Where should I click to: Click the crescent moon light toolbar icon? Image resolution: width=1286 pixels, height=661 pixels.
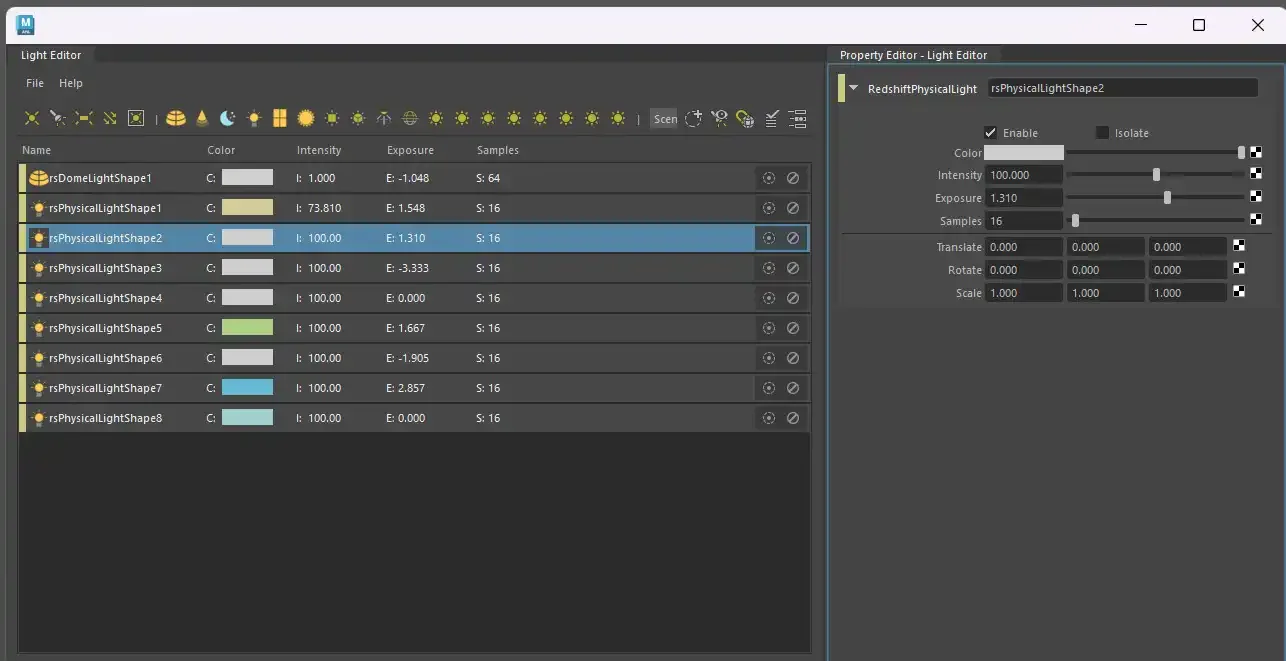click(x=228, y=118)
